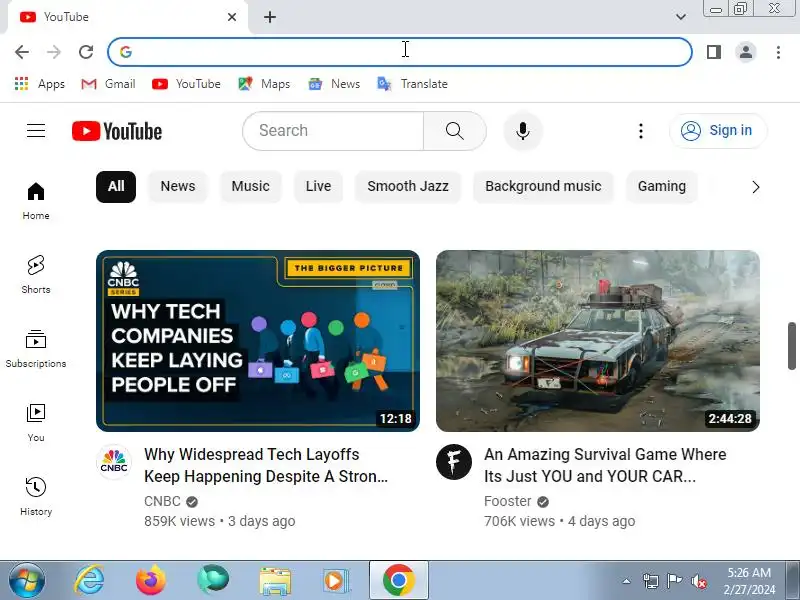Open the taskbar clock showing 5:26 AM
This screenshot has height=600, width=800.
[749, 581]
